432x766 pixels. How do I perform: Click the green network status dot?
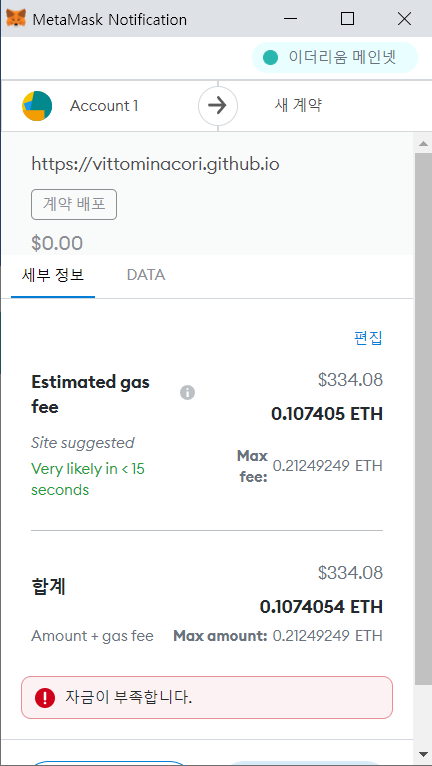(270, 58)
